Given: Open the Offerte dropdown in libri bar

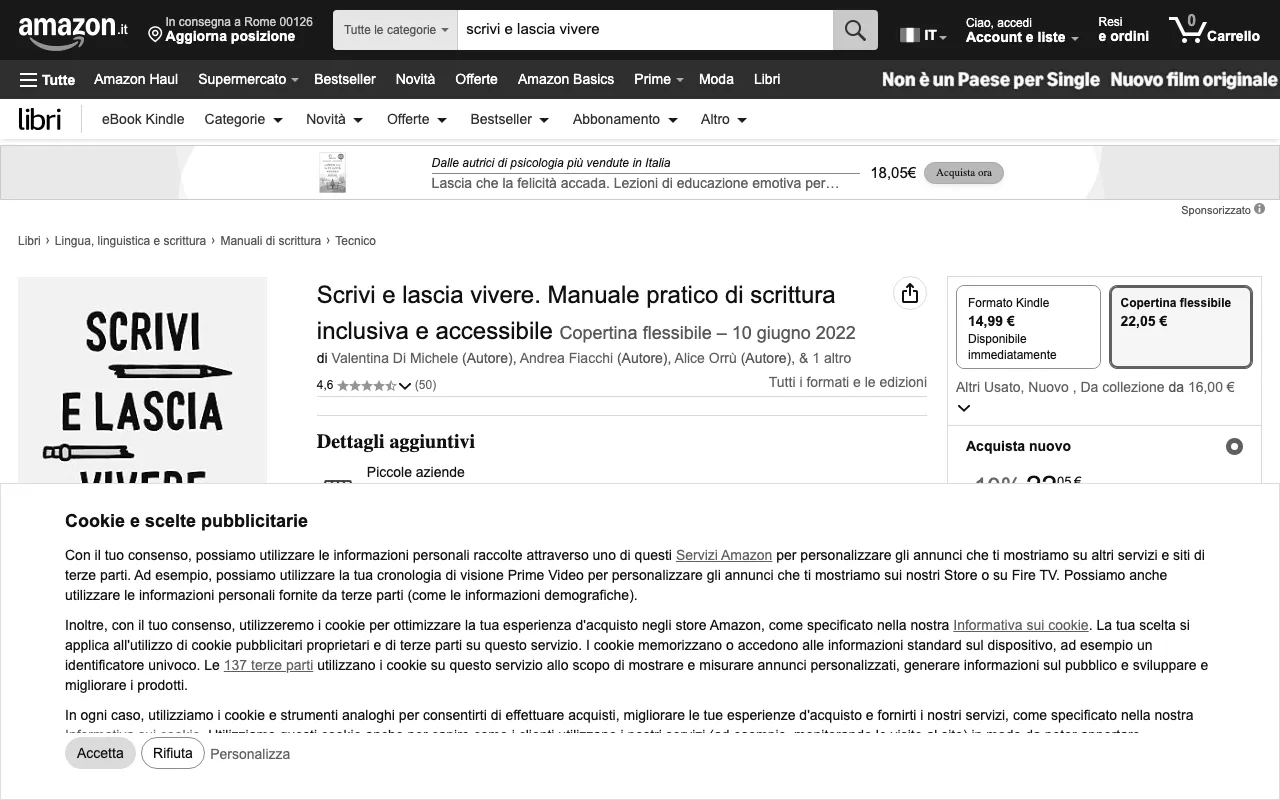Looking at the screenshot, I should [x=416, y=119].
